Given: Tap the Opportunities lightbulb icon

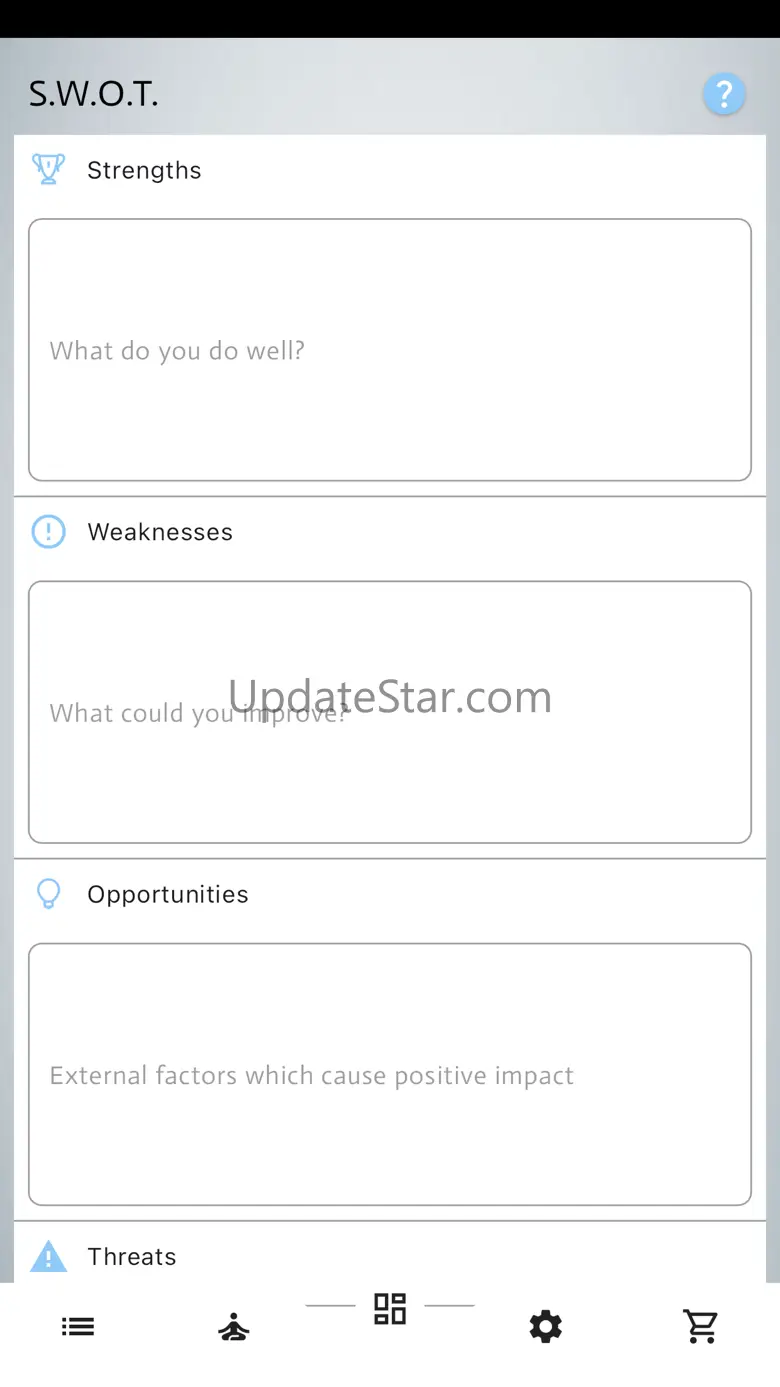Looking at the screenshot, I should pos(48,893).
